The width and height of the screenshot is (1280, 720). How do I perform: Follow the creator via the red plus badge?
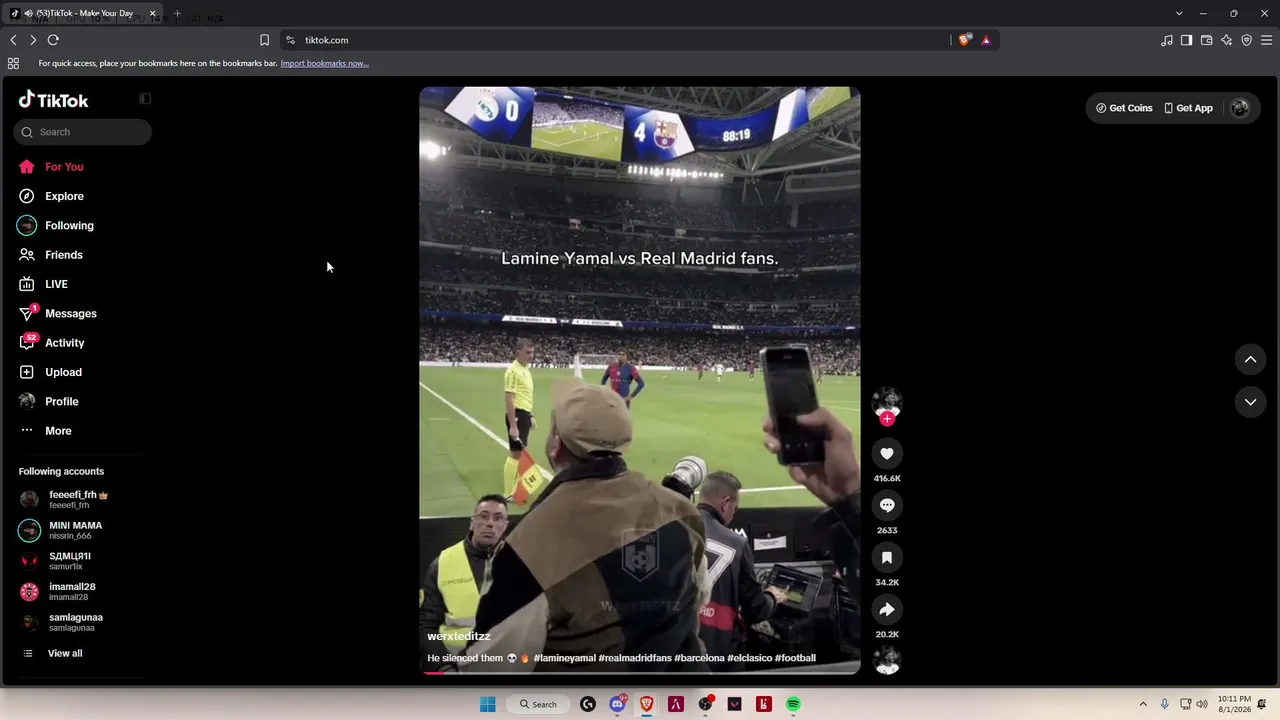887,419
